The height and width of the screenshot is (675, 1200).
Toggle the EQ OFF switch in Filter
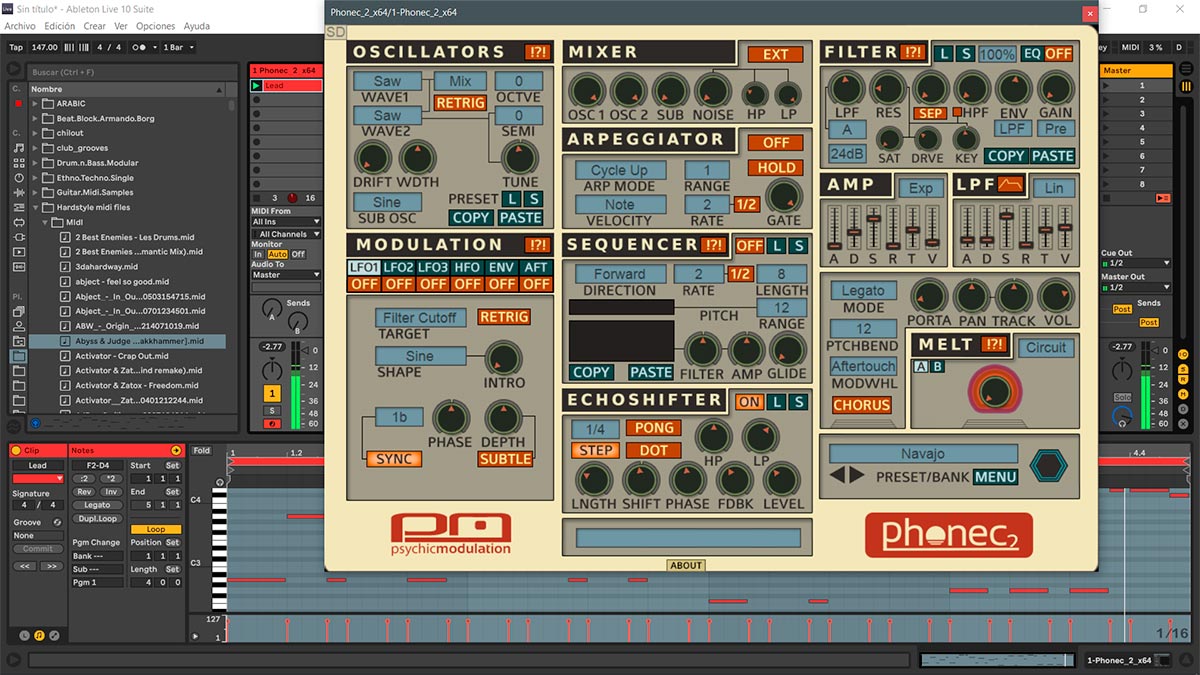[x=1059, y=54]
